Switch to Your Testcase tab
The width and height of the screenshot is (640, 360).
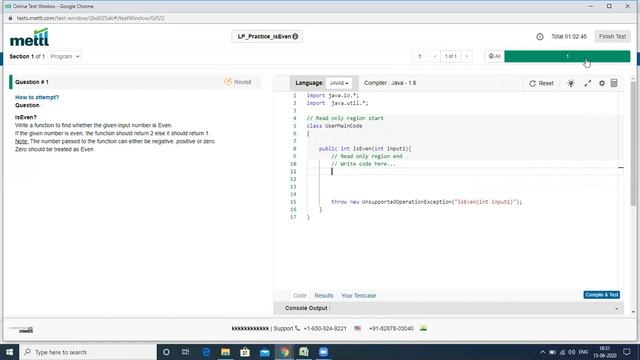point(358,296)
